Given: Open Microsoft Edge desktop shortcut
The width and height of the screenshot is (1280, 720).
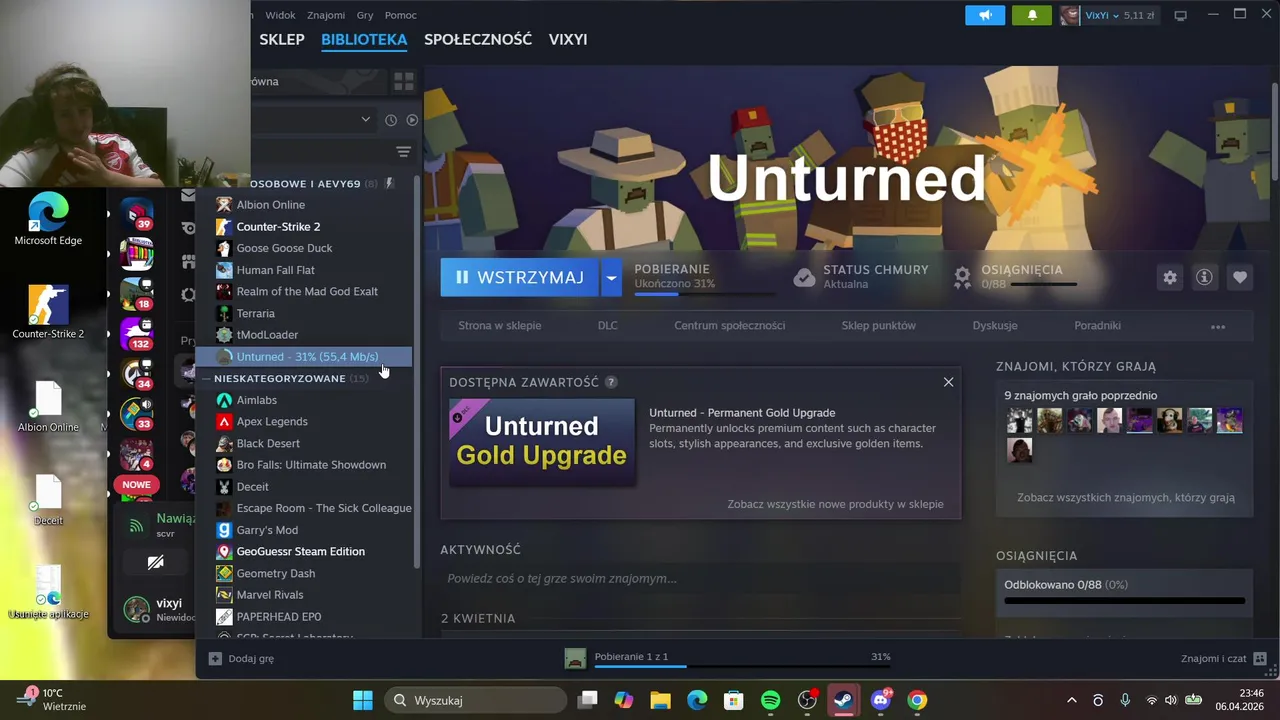Looking at the screenshot, I should [48, 221].
